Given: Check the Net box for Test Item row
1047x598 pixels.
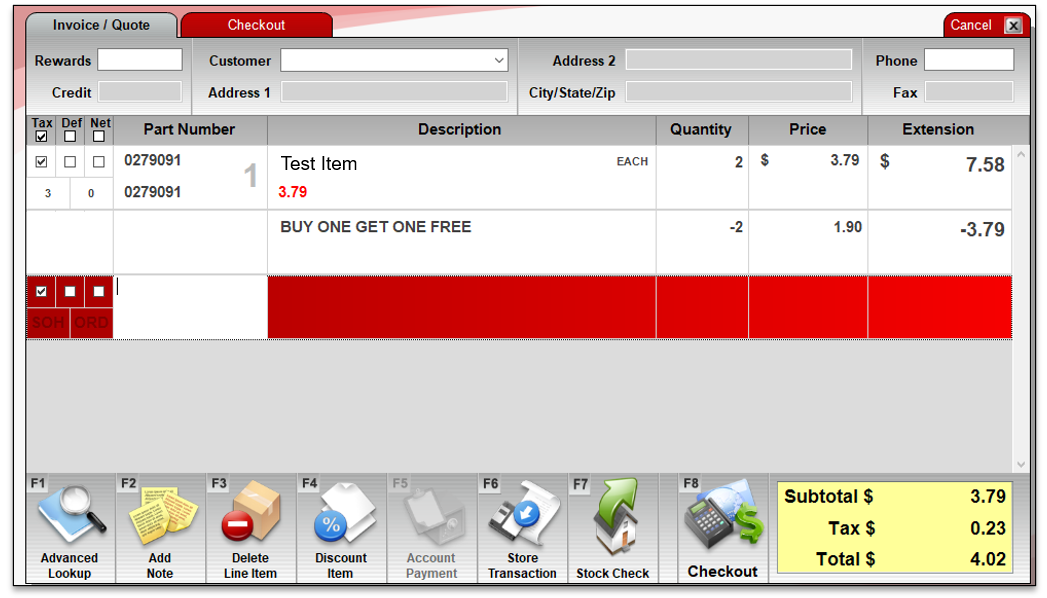Looking at the screenshot, I should tap(99, 162).
